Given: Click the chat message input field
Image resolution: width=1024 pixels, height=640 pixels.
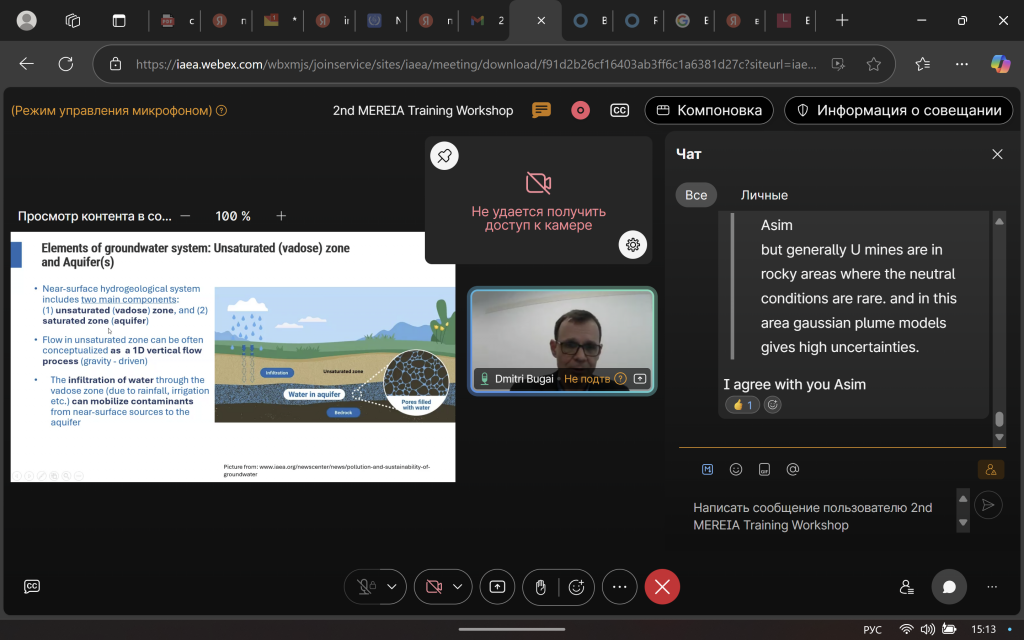Looking at the screenshot, I should [x=815, y=516].
